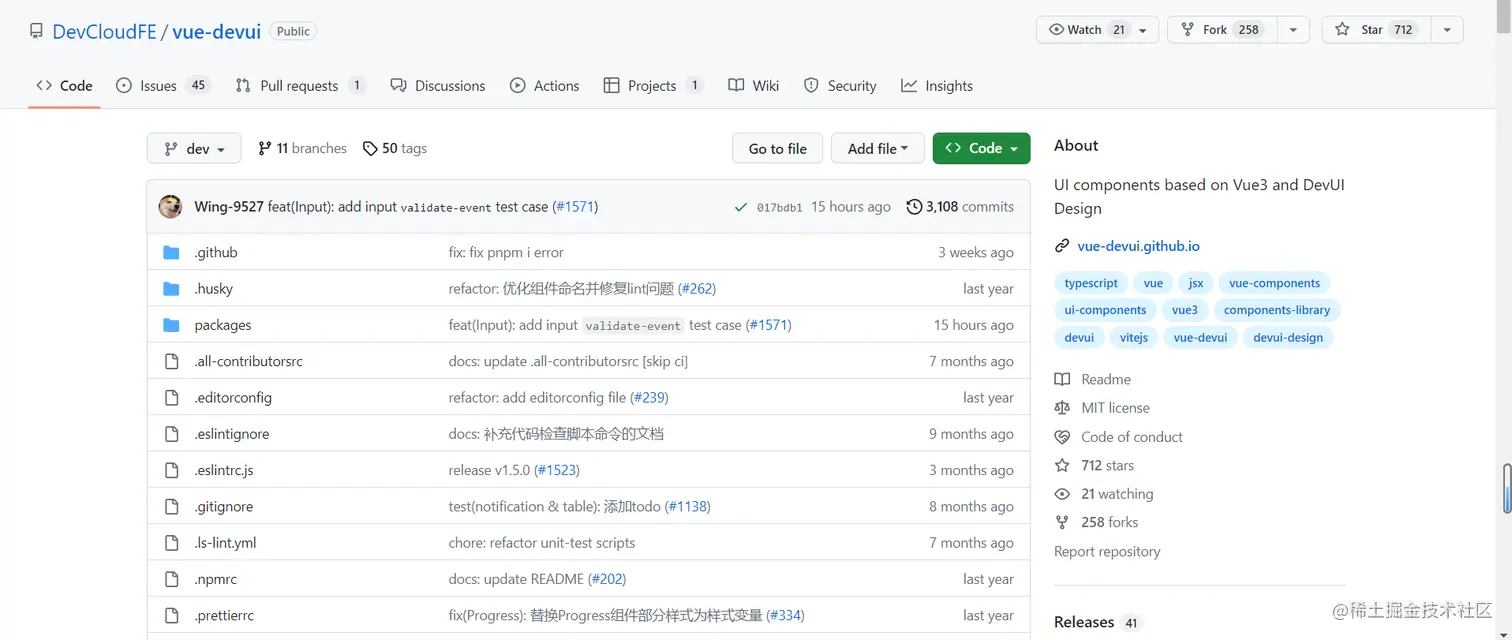Image resolution: width=1512 pixels, height=640 pixels.
Task: Click Report repository link
Action: (1107, 552)
